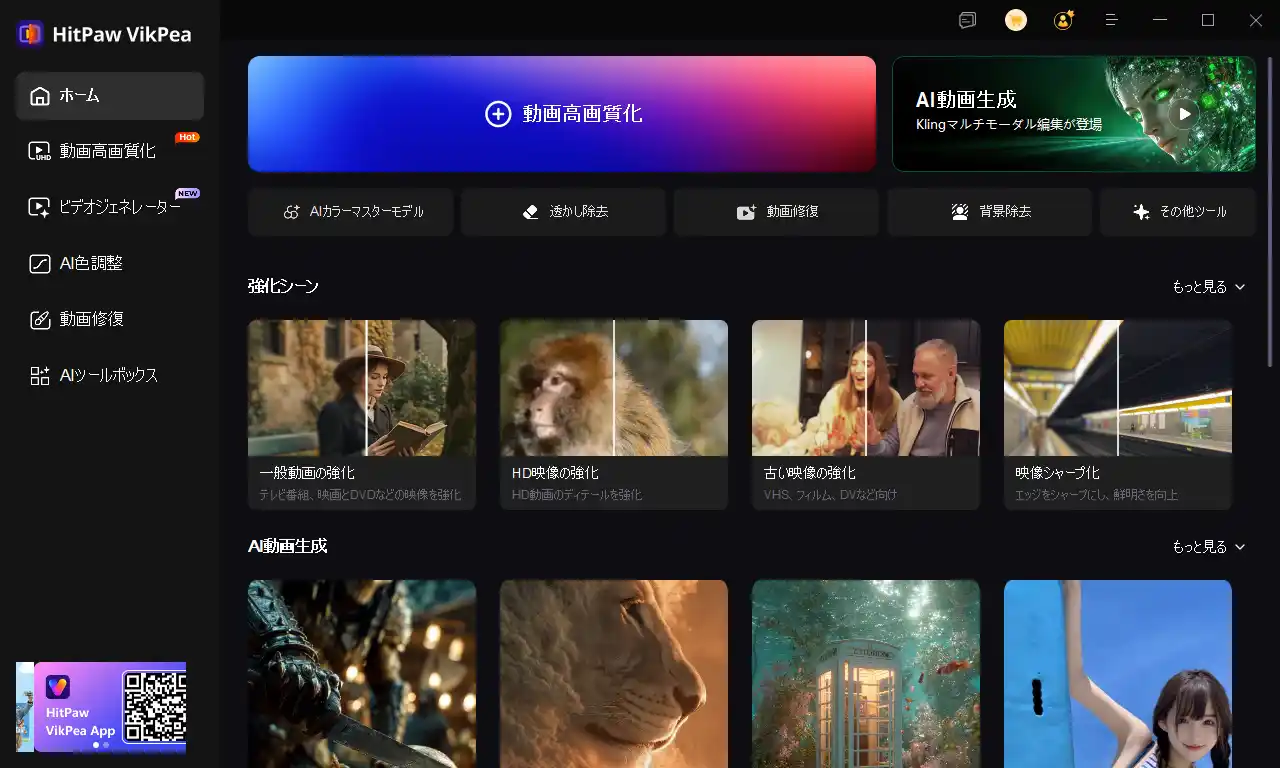
Task: Click the その他ツール sparkle icon
Action: pyautogui.click(x=1141, y=212)
